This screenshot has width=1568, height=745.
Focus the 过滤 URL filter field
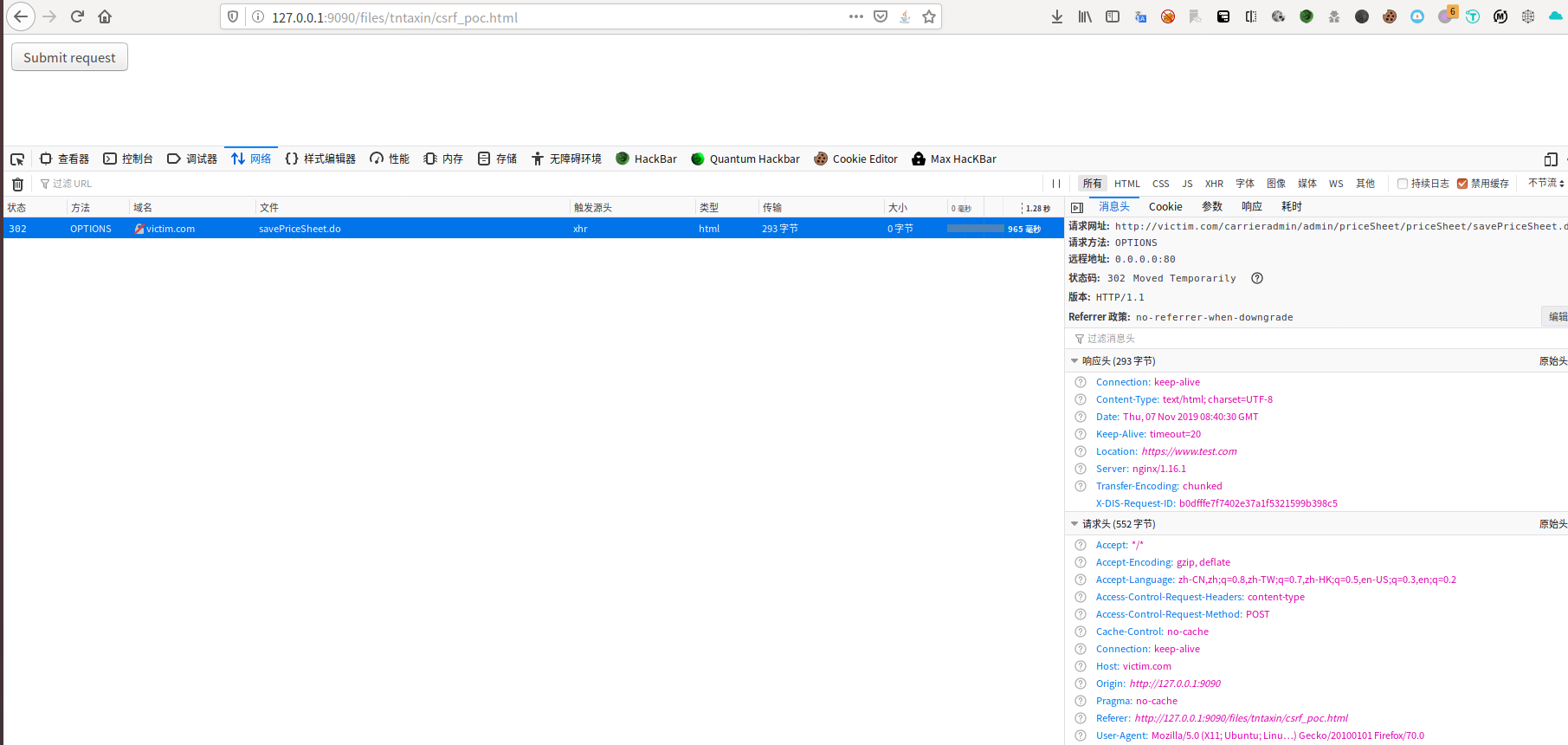click(537, 184)
